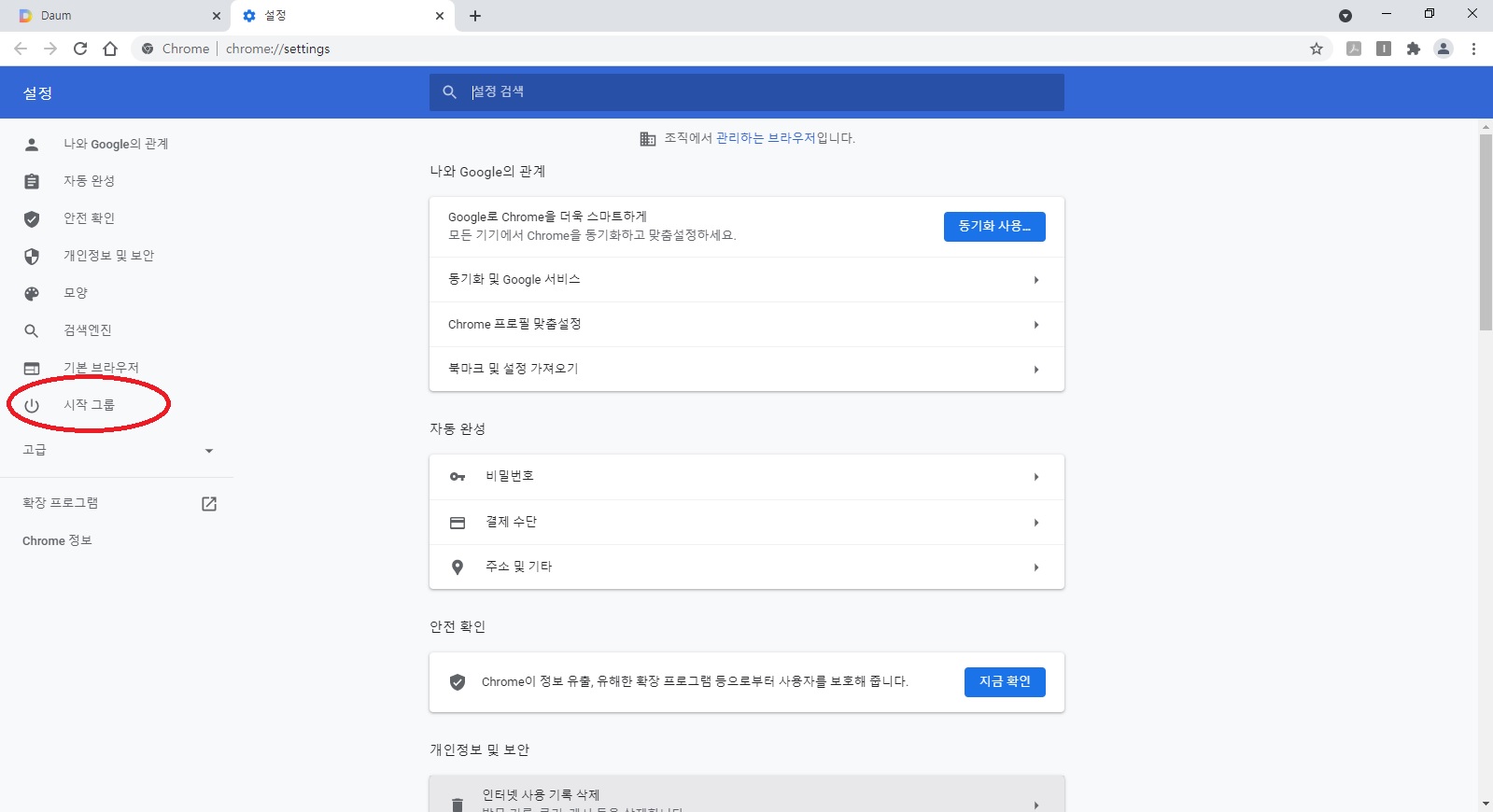
Task: Select 시작 그룹 in sidebar
Action: coord(89,405)
